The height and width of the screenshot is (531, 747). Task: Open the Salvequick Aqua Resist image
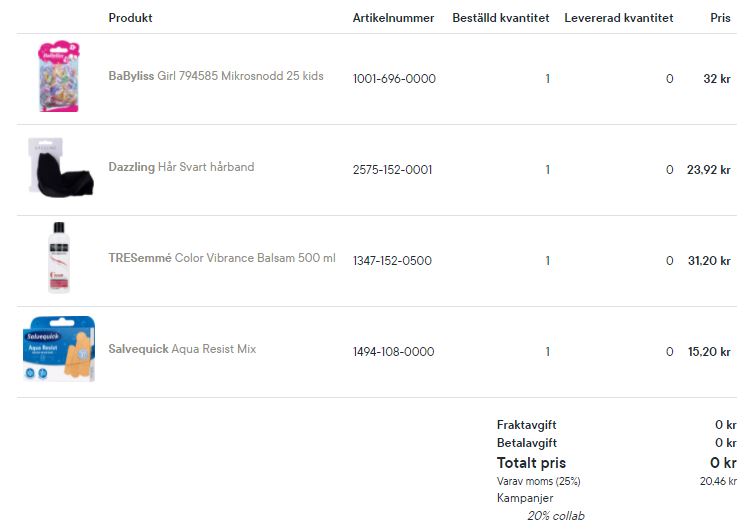[59, 348]
